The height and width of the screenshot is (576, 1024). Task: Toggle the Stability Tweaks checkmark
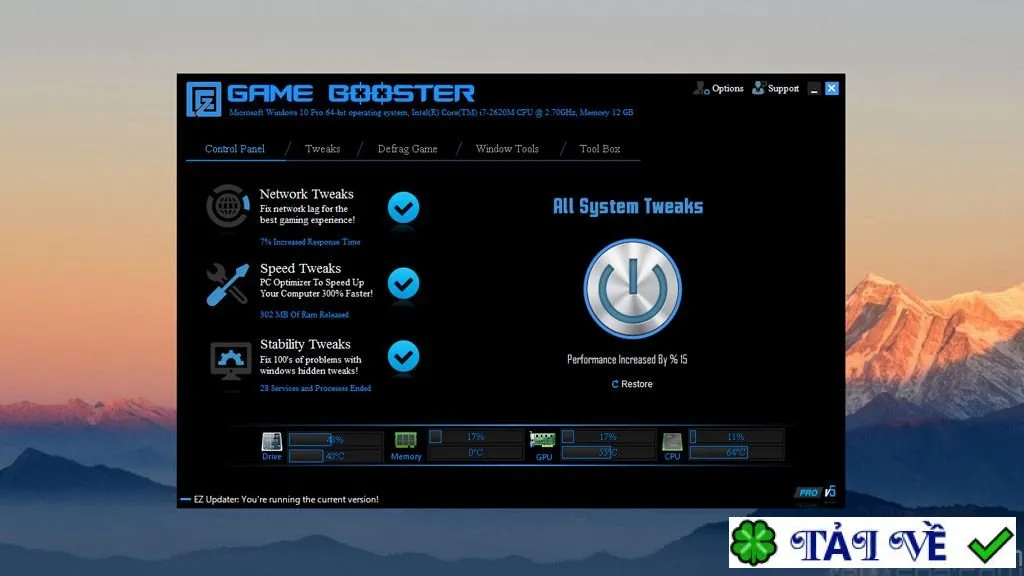pyautogui.click(x=404, y=357)
